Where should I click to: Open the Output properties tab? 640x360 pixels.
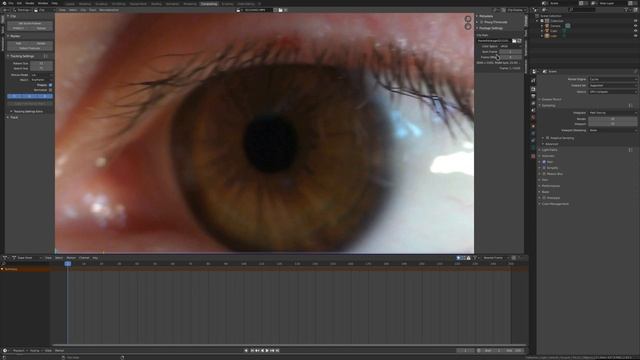(533, 96)
